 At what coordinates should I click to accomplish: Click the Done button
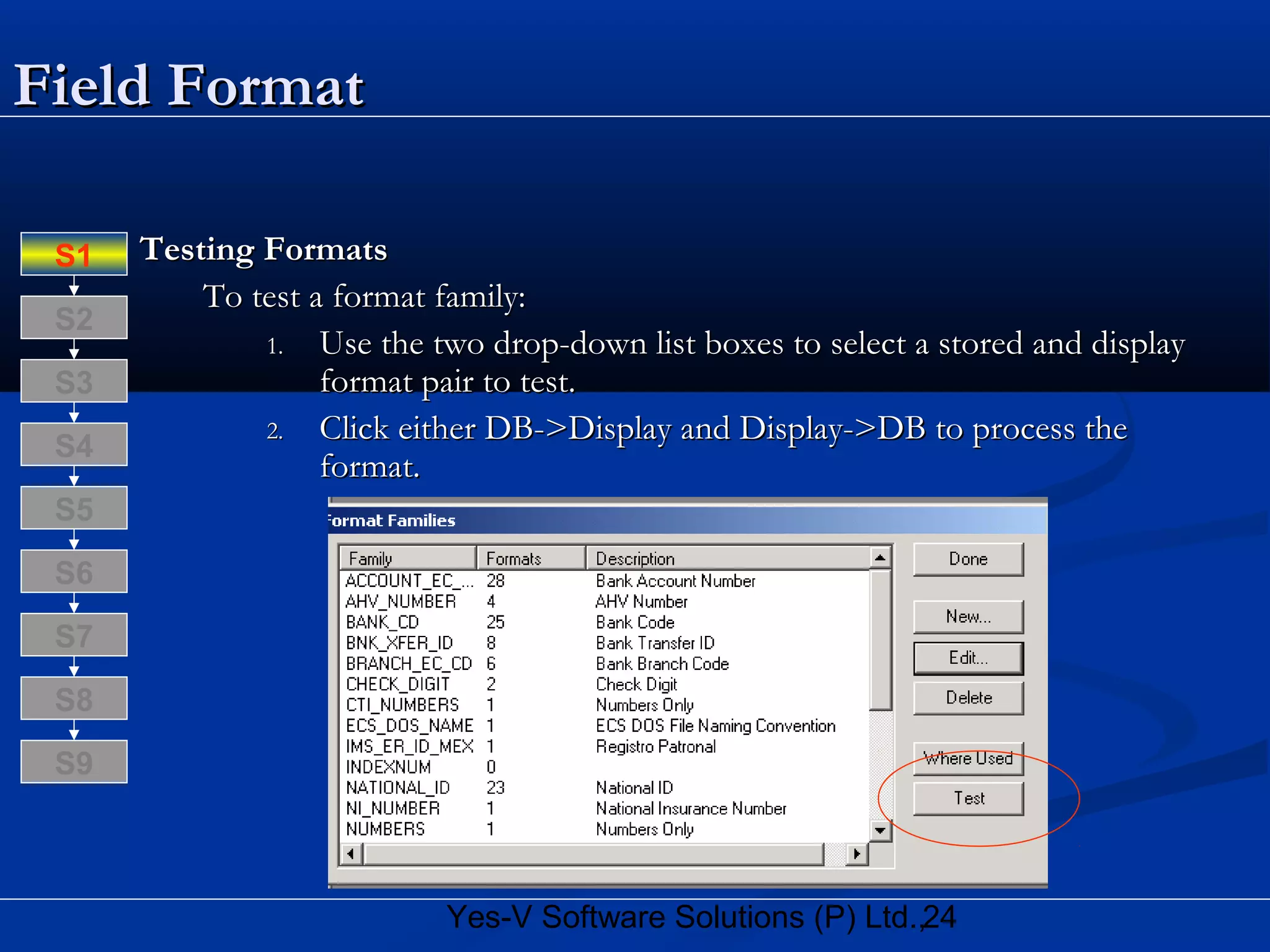[x=968, y=559]
